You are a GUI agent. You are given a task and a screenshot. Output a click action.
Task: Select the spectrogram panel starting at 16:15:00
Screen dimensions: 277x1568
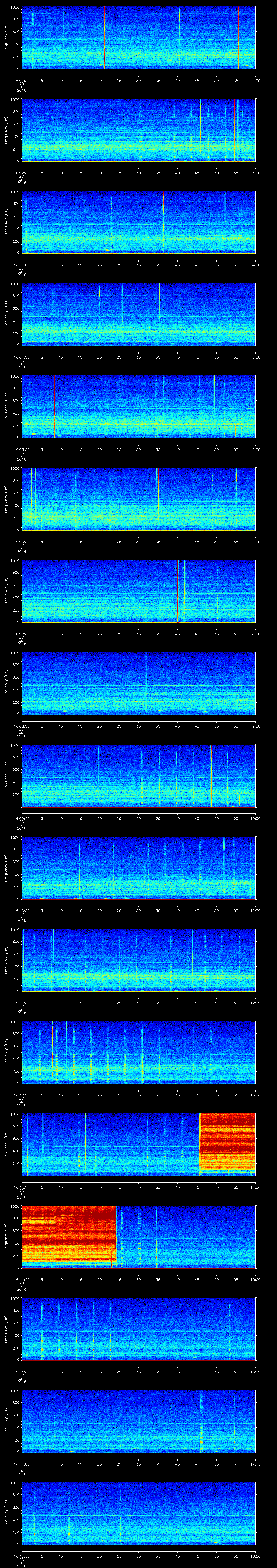coord(138,1329)
